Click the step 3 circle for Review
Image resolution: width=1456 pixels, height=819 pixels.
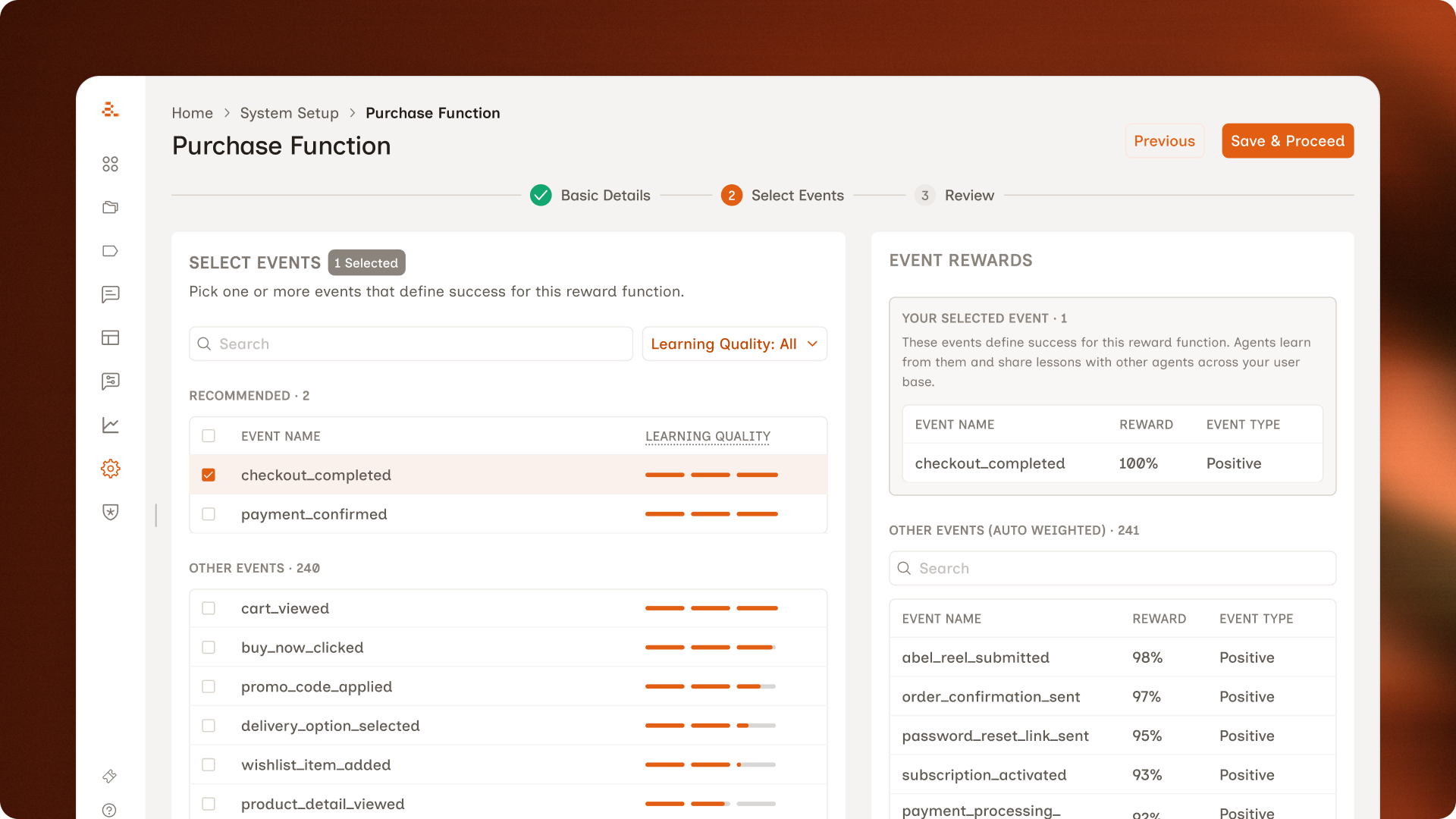(925, 196)
